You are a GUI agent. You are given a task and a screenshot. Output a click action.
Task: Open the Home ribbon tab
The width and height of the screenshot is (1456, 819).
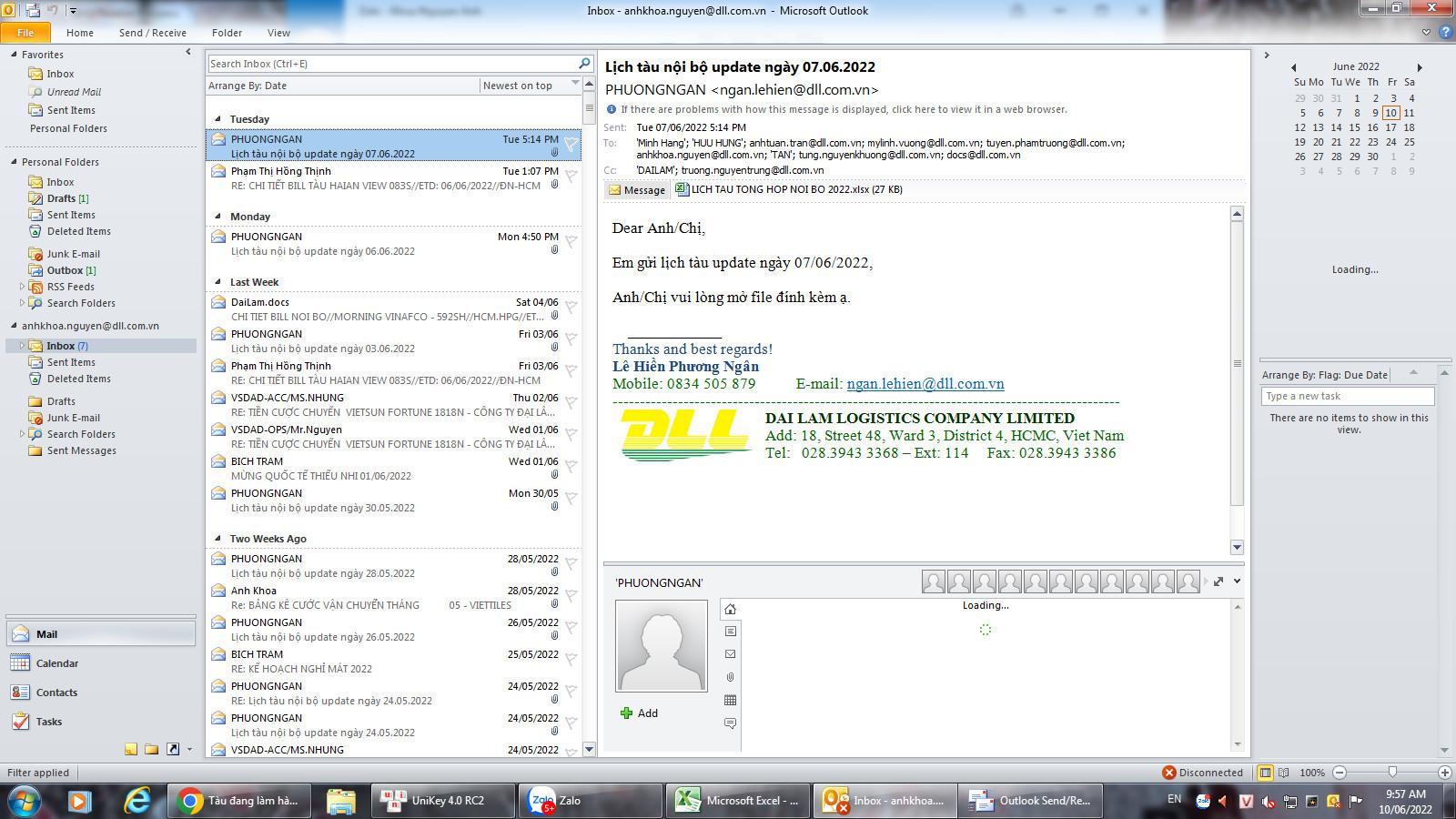pos(80,33)
